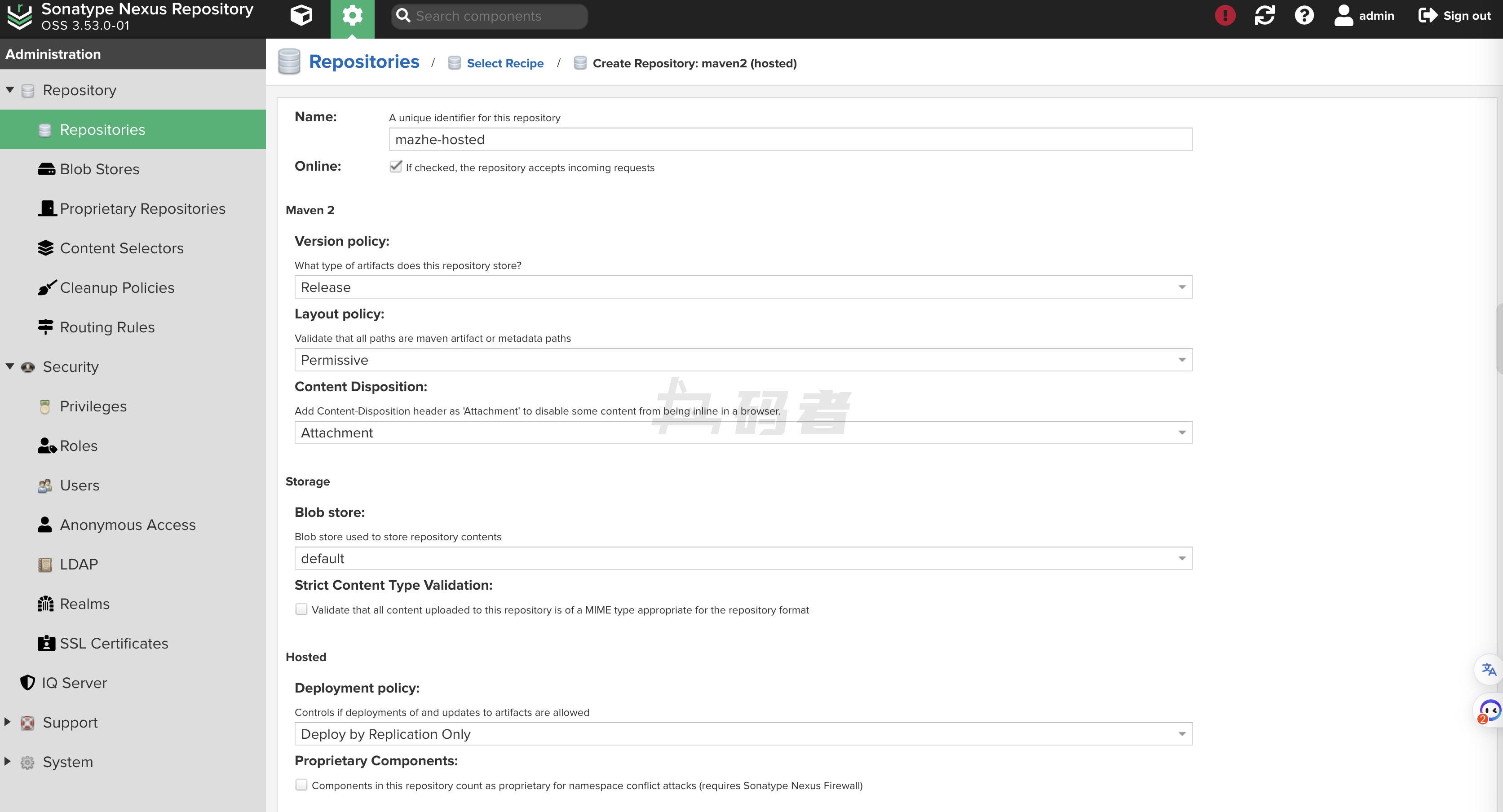This screenshot has height=812, width=1503.
Task: Enable Strict Content Type Validation checkbox
Action: pyautogui.click(x=301, y=609)
